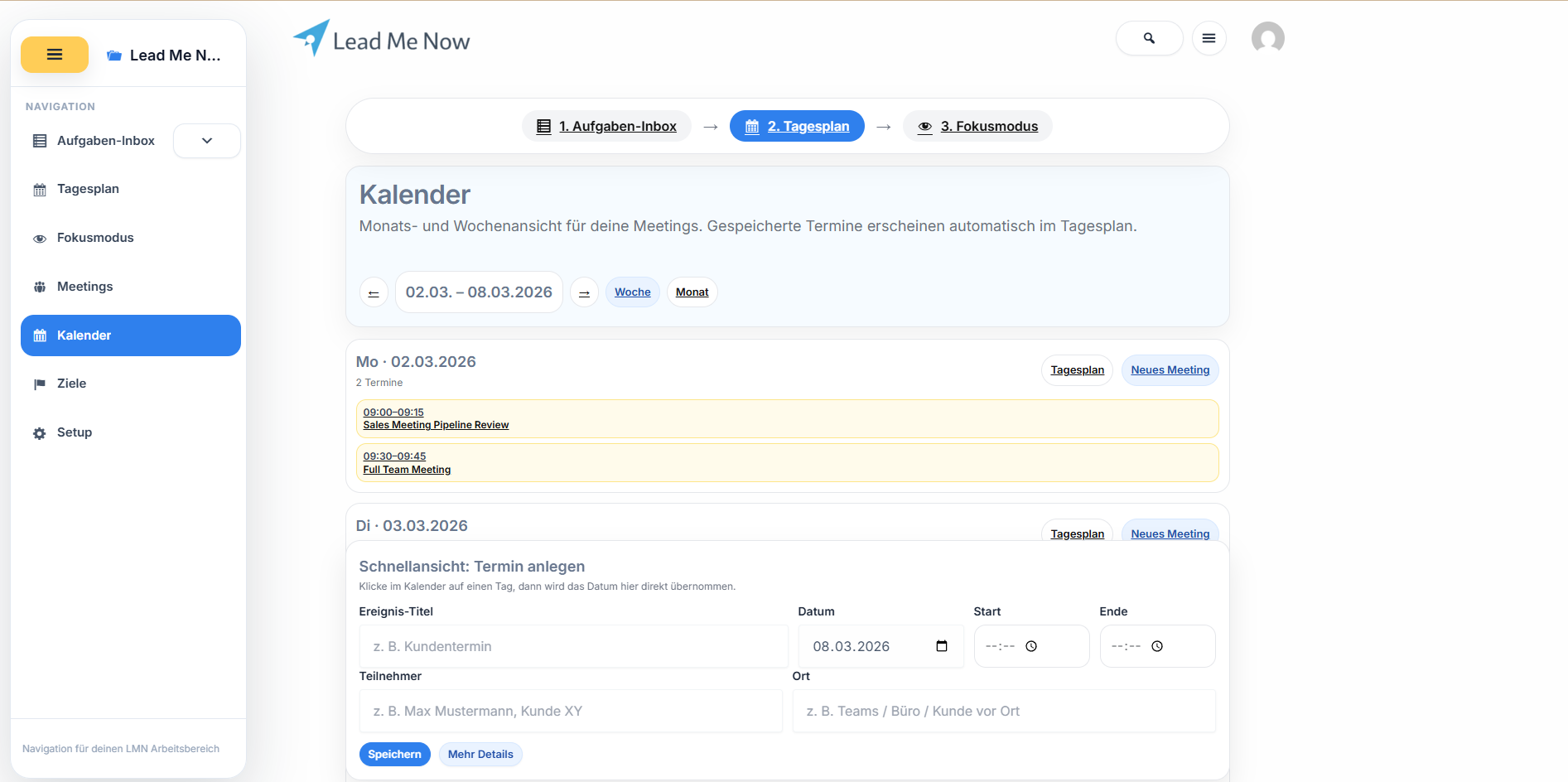Expand the Aufgaben-Inbox chevron dropdown
This screenshot has width=1568, height=782.
click(207, 141)
